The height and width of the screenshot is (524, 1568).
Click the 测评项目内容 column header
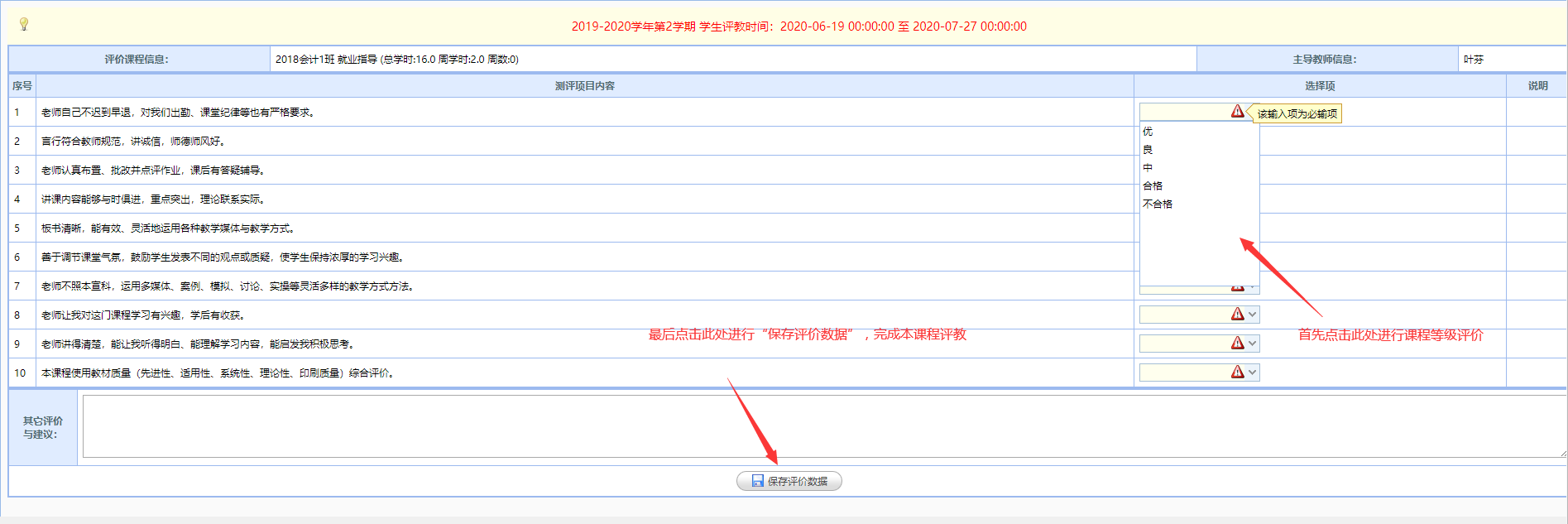coord(584,86)
